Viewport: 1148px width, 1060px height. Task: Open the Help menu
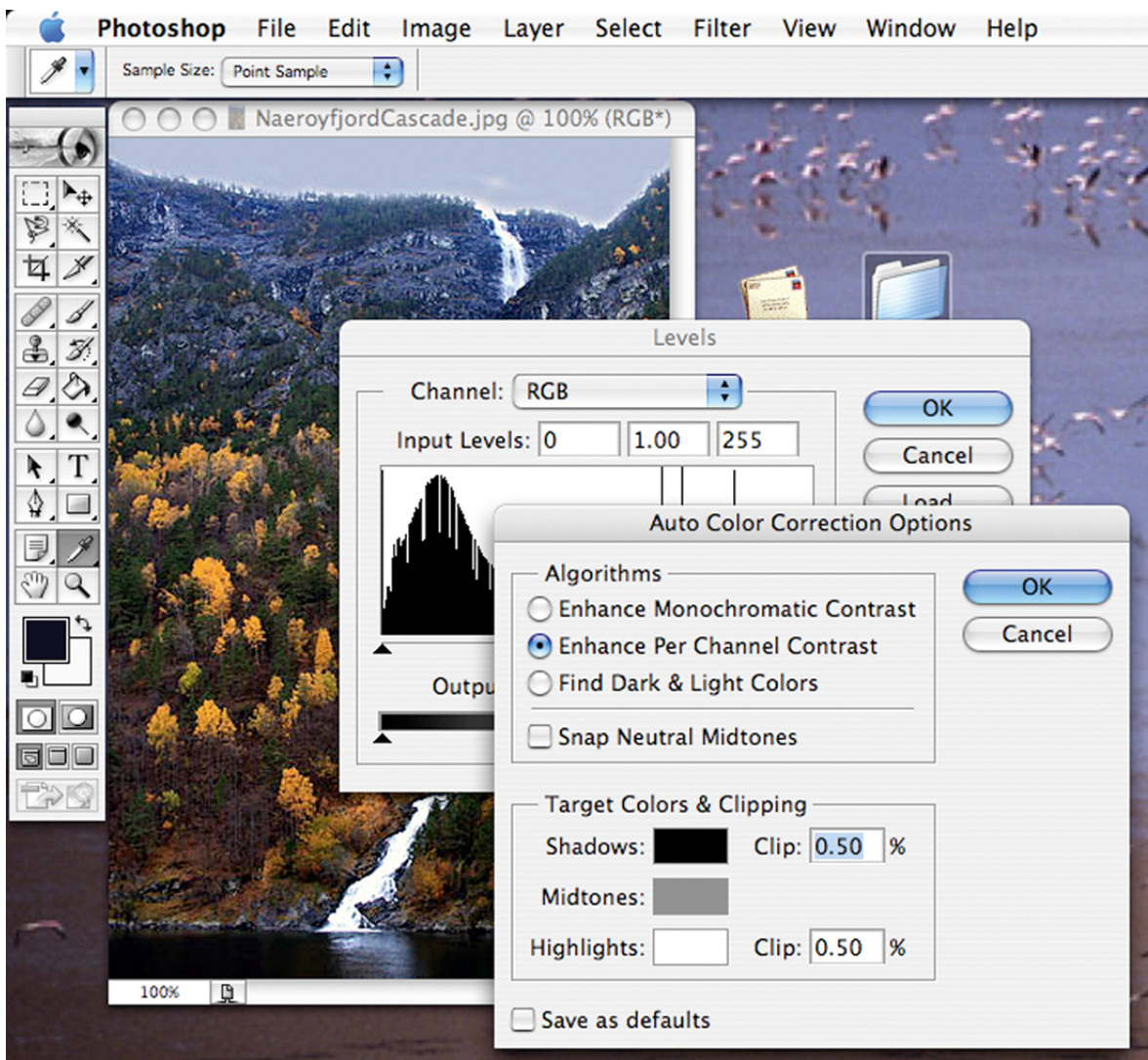point(1011,27)
